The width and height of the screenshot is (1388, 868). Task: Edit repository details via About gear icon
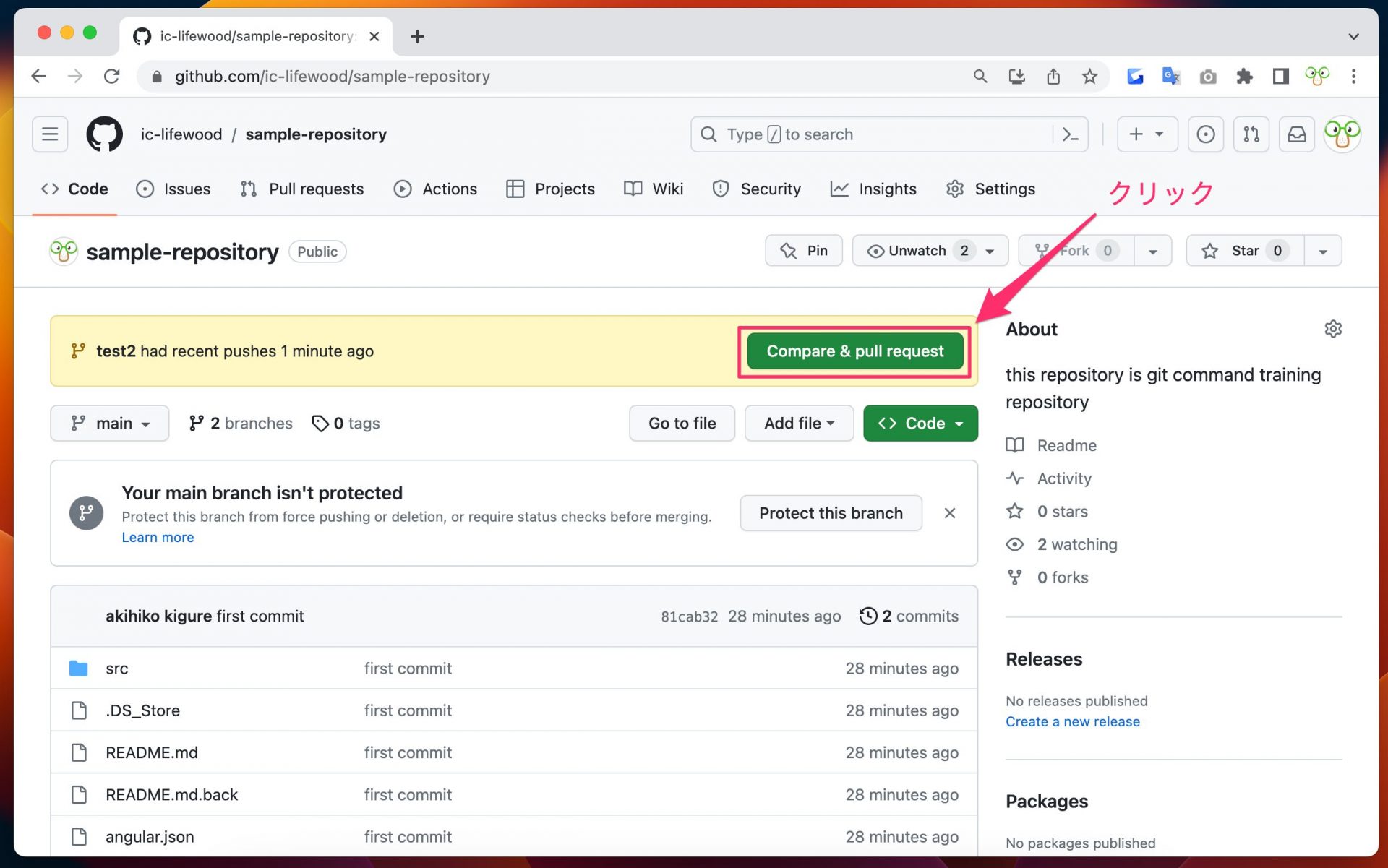[1333, 330]
